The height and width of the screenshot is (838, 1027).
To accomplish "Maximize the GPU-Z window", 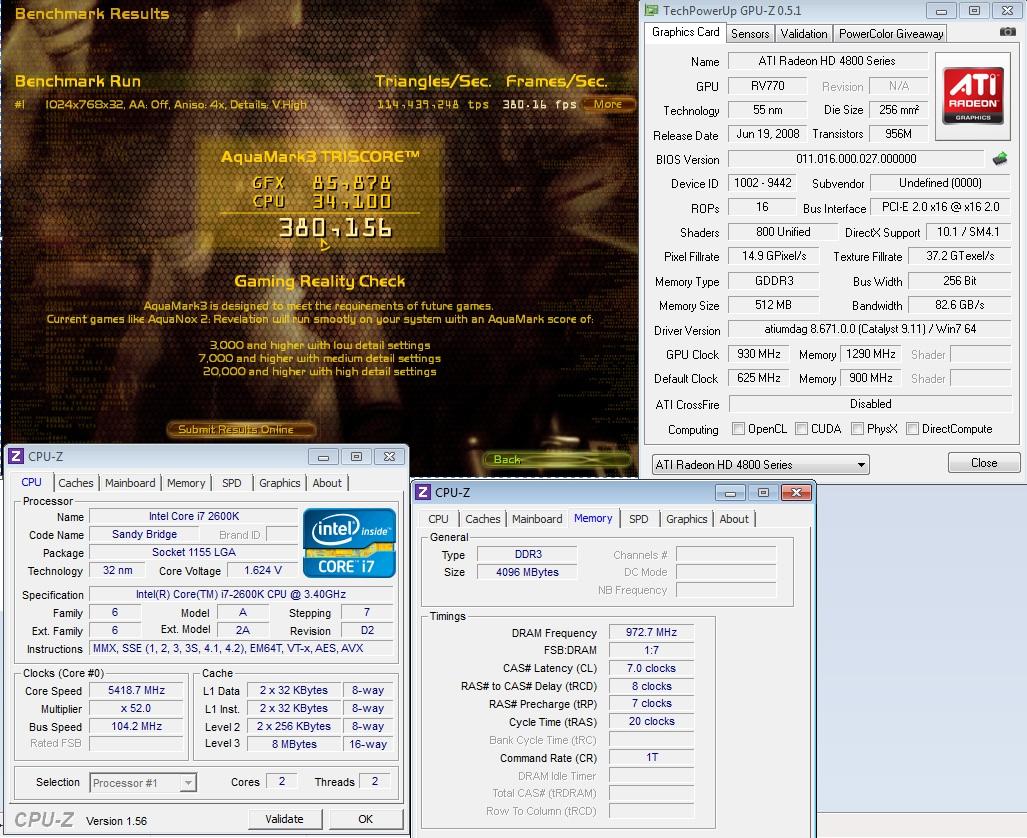I will click(975, 10).
